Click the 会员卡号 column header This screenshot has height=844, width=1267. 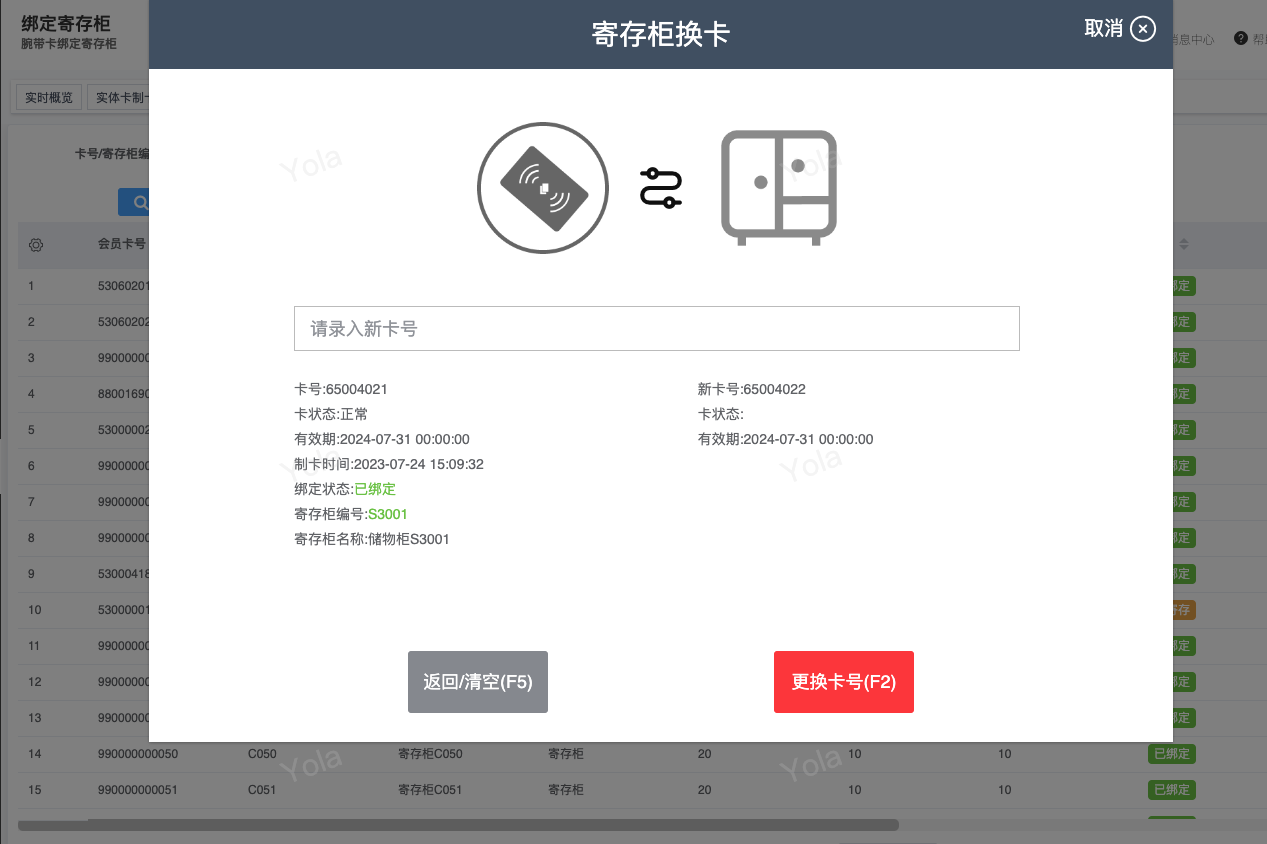coord(122,244)
